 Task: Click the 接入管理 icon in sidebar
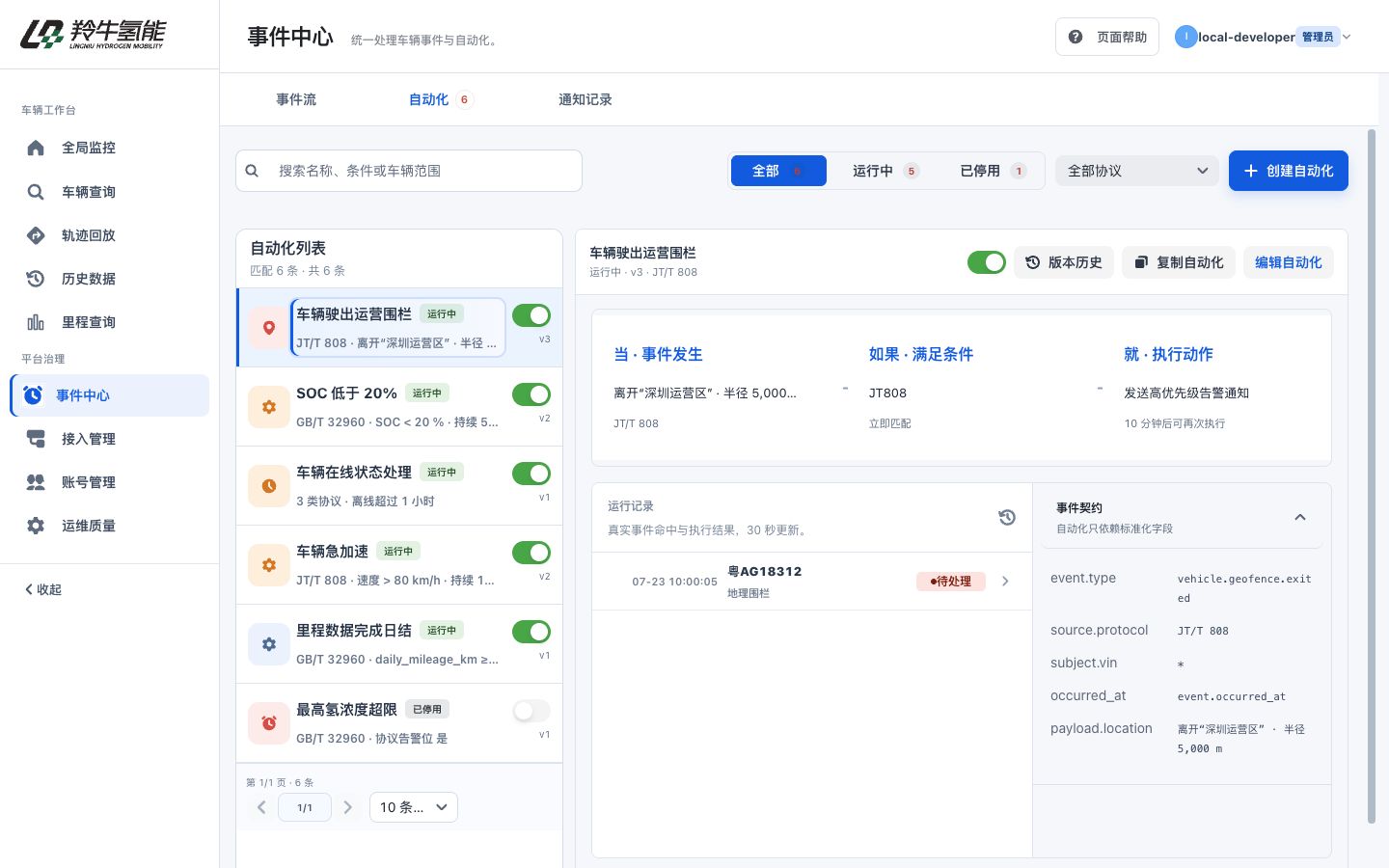36,439
